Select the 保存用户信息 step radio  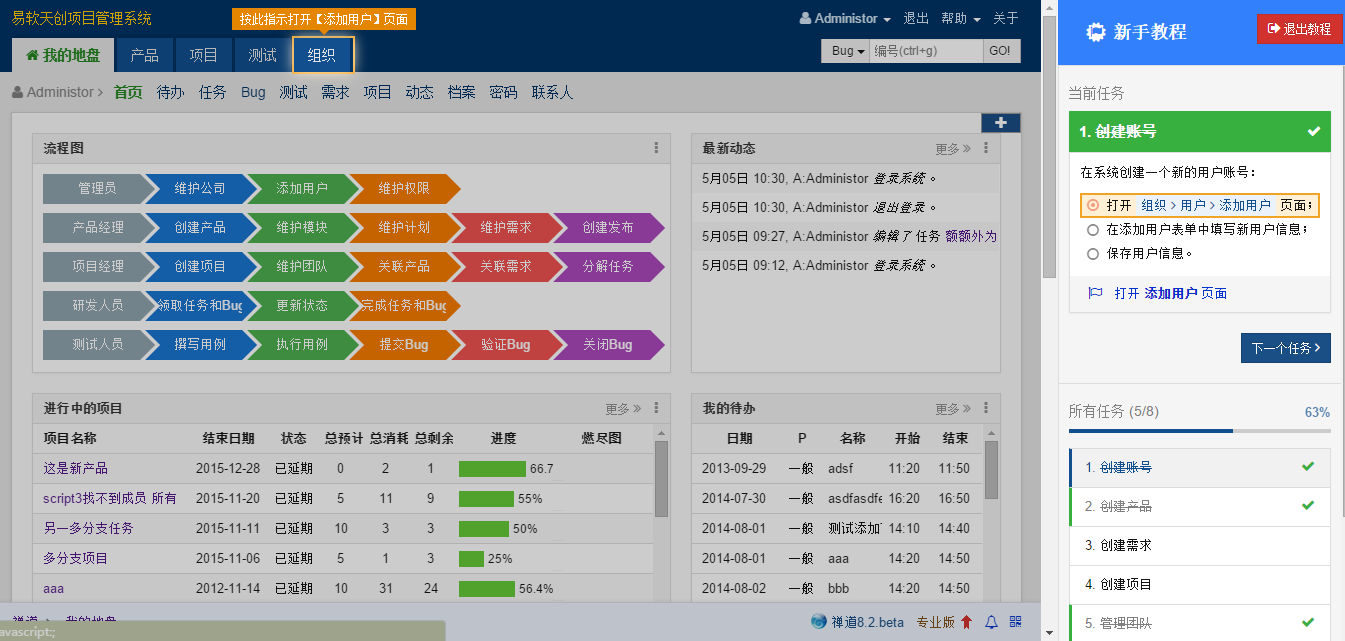[1093, 253]
